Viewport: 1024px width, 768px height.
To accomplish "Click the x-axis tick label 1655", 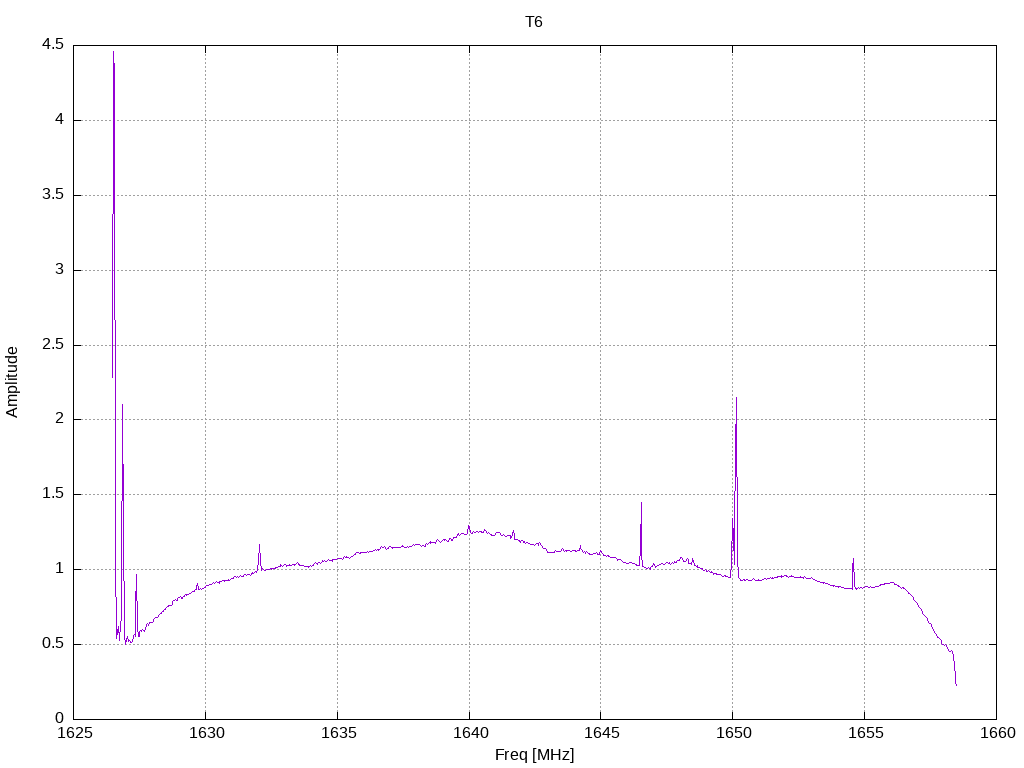I will pyautogui.click(x=865, y=733).
